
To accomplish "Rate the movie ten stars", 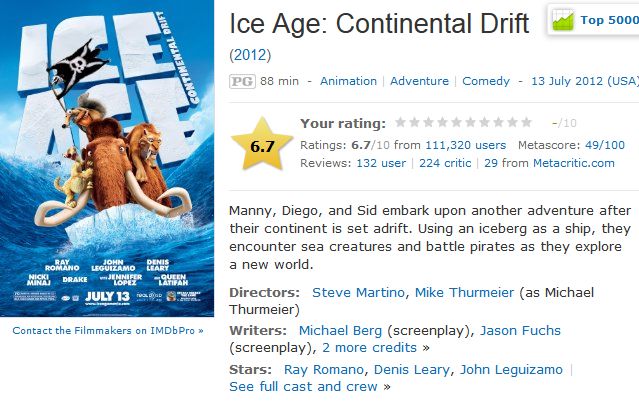I will point(526,123).
